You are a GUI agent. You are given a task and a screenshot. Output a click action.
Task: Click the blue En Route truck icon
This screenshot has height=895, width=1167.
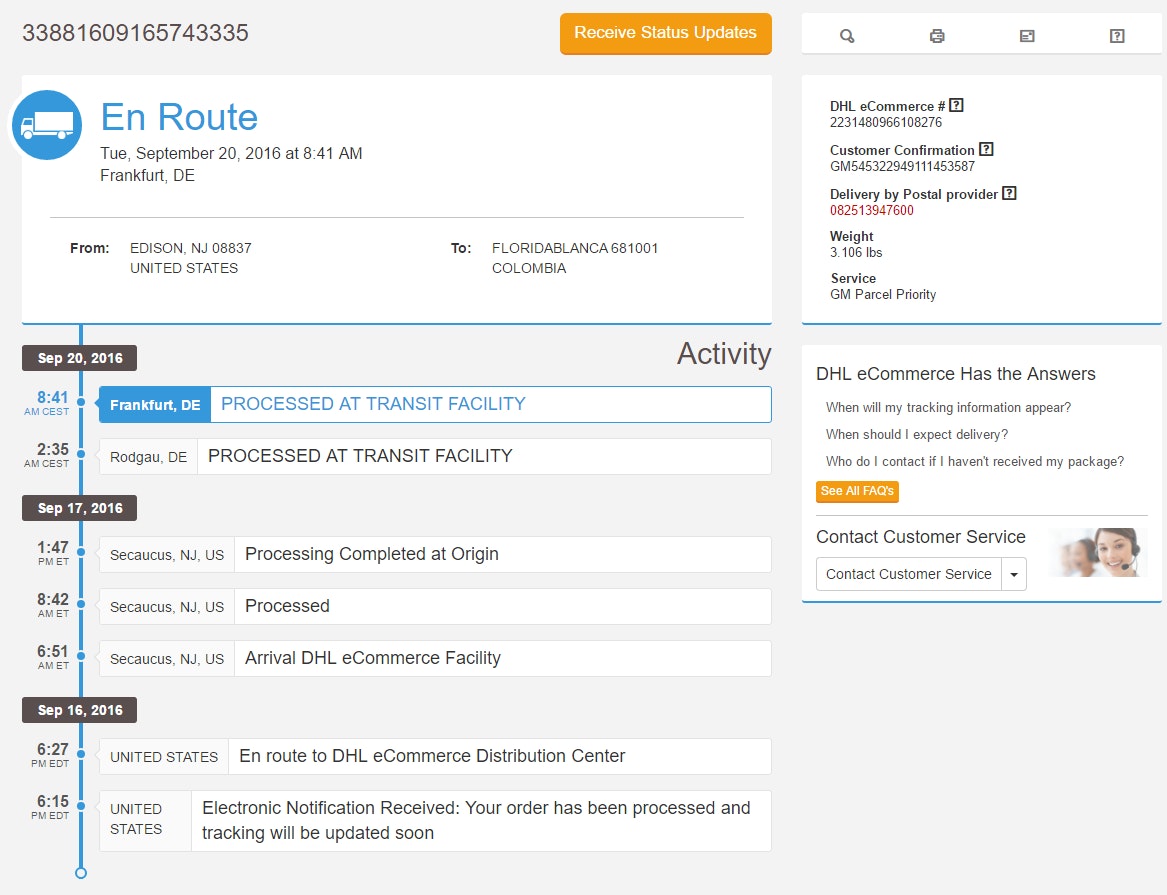[x=47, y=125]
